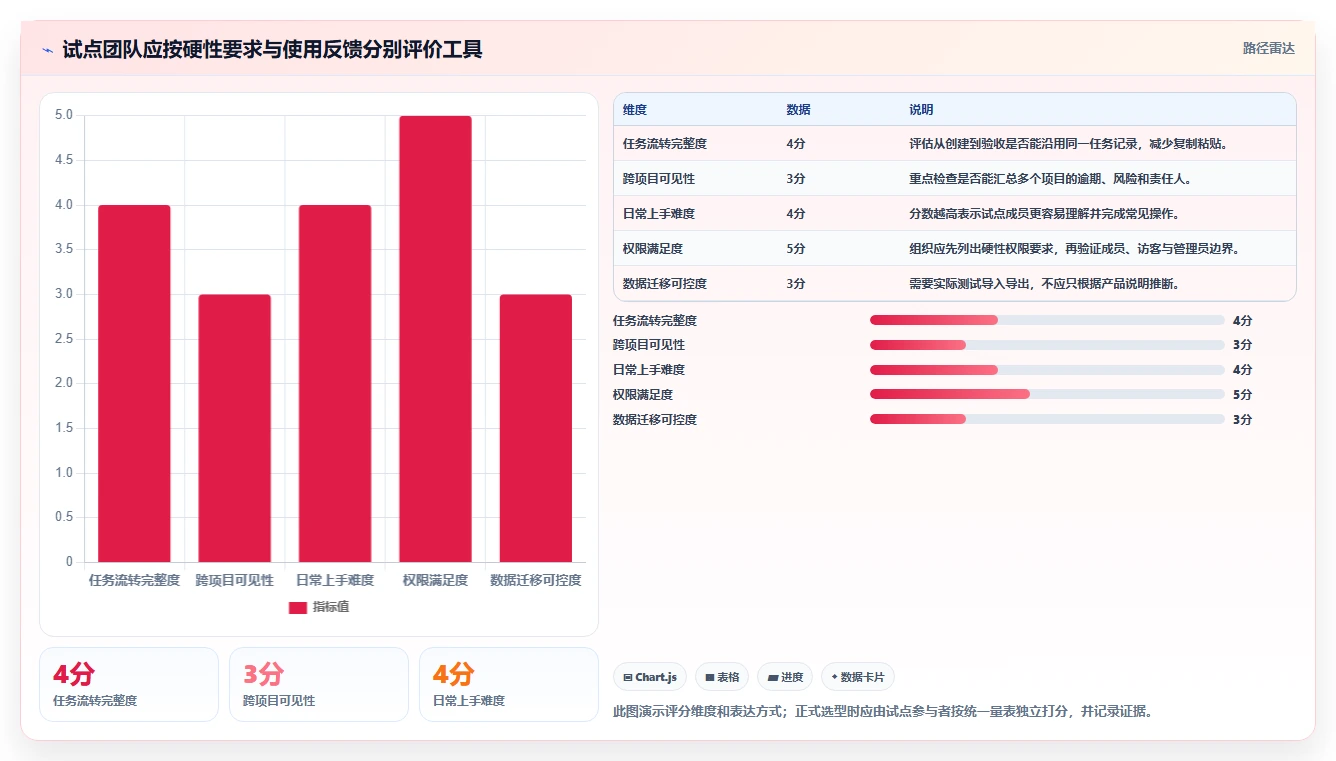The height and width of the screenshot is (761, 1336).
Task: Click description starting 需要实际测试导入导出
Action: pyautogui.click(x=1044, y=284)
